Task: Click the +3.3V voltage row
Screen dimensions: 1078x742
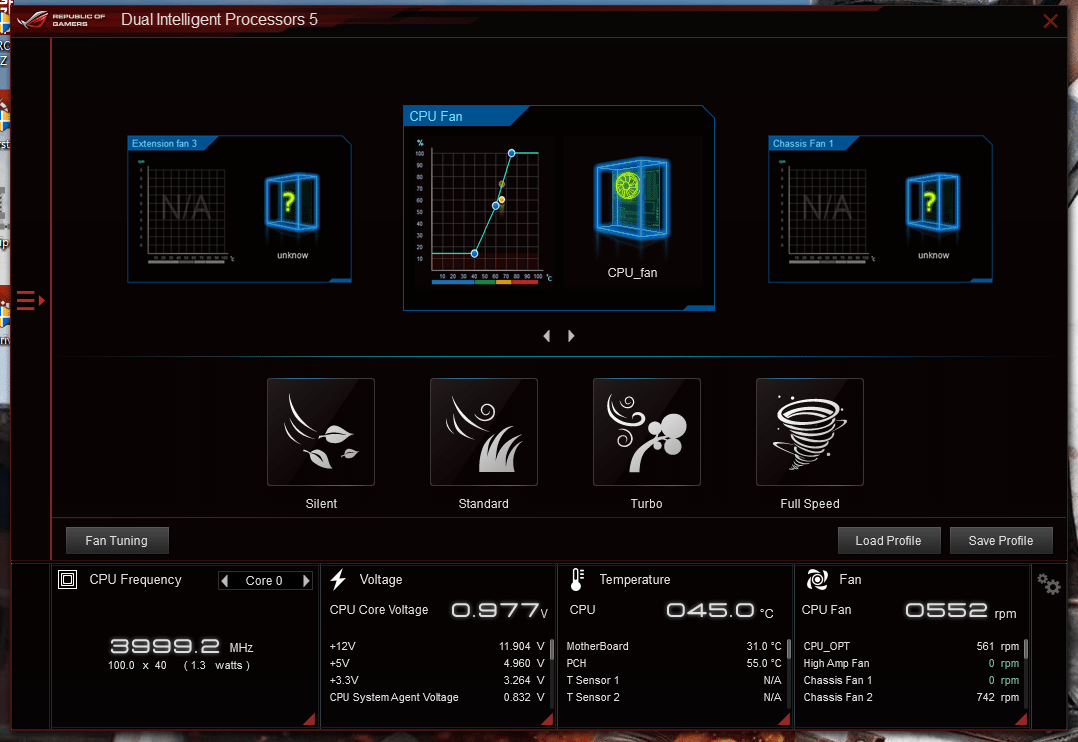Action: pos(437,680)
